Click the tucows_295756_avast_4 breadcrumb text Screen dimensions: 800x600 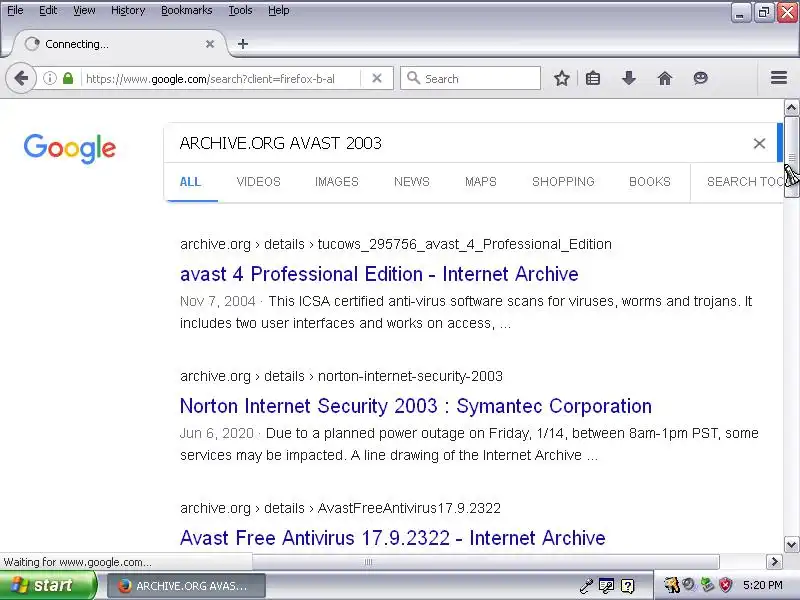coord(465,244)
